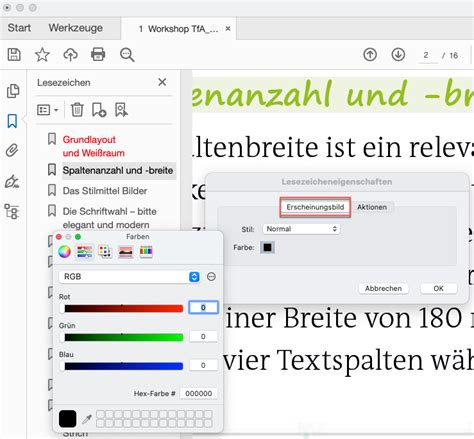Click the Blau value input field

point(203,365)
